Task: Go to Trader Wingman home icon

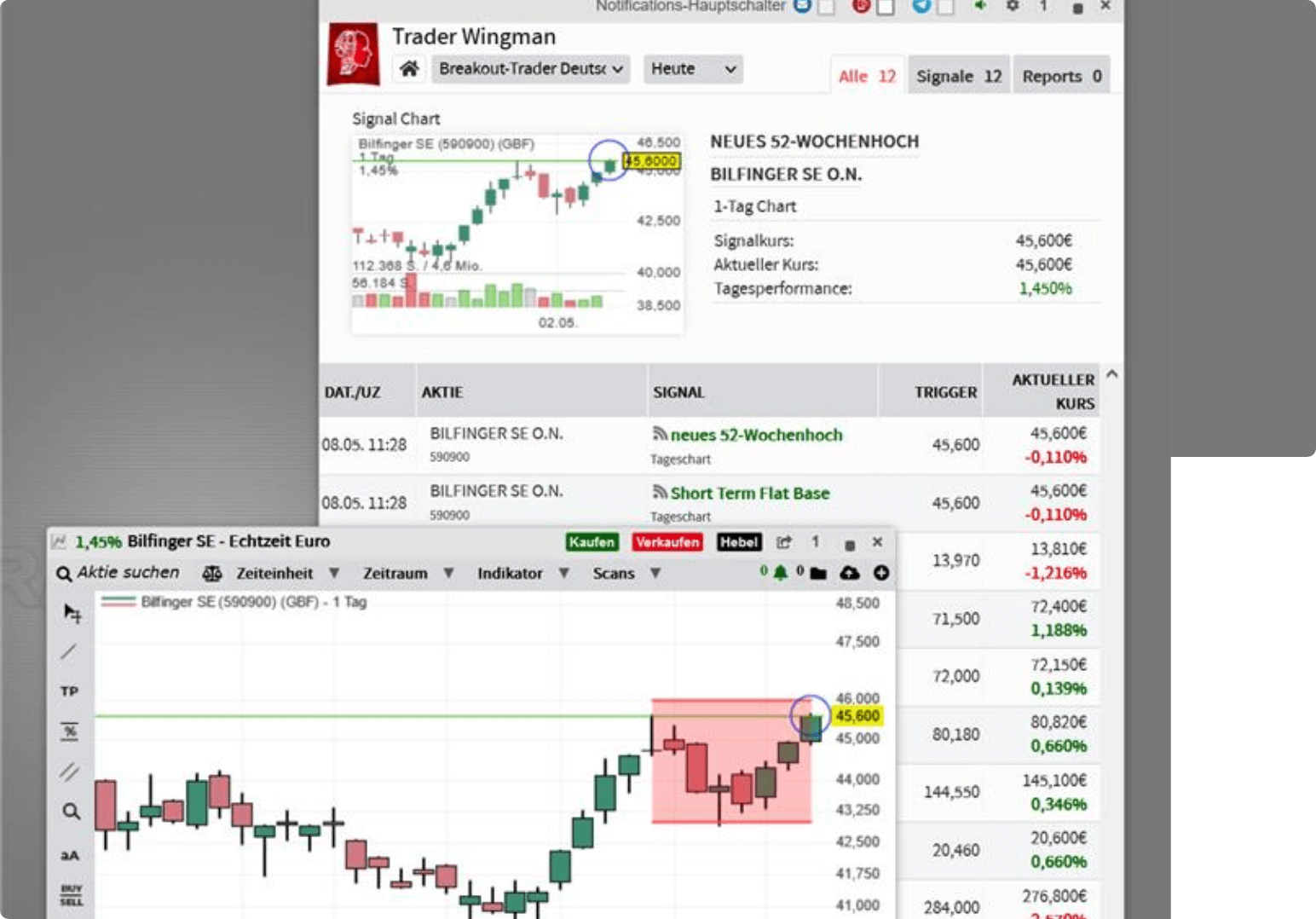Action: coord(409,69)
